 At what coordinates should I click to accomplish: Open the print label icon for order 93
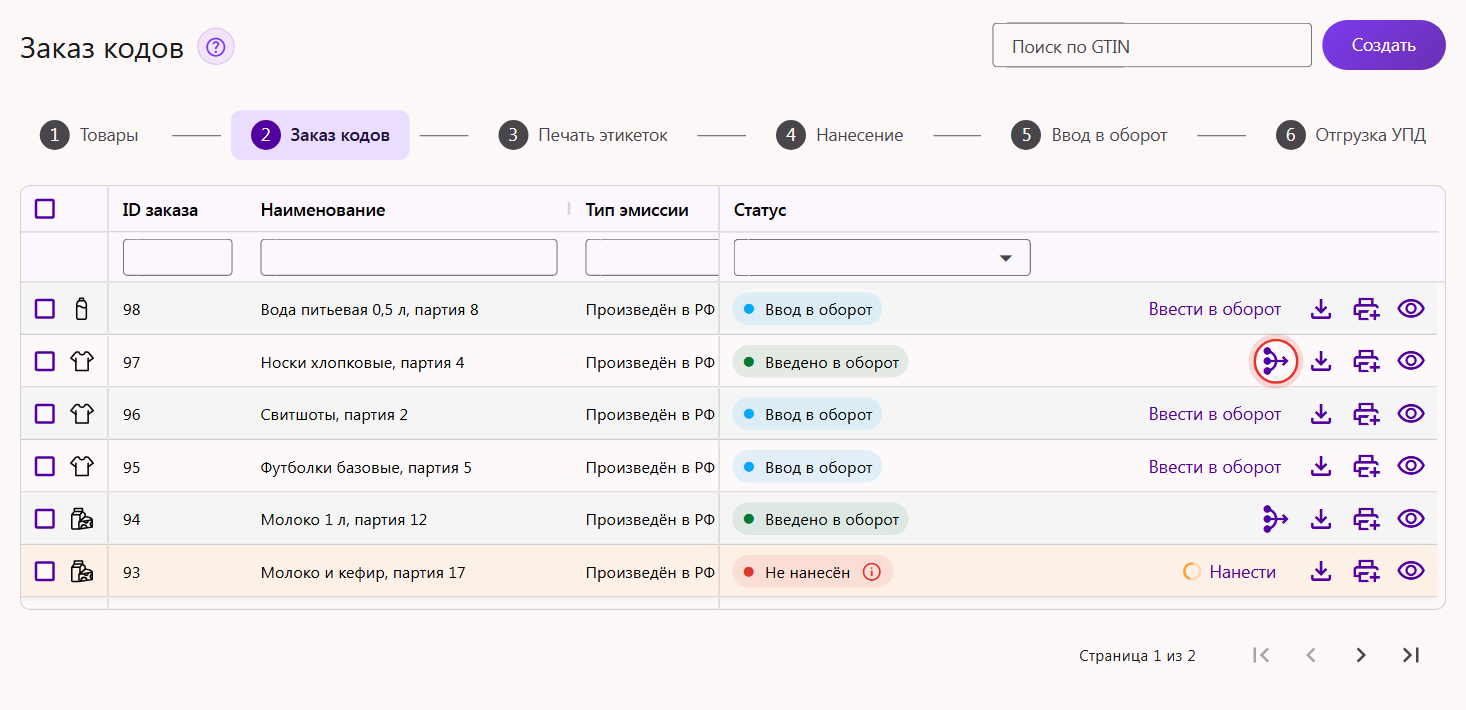pyautogui.click(x=1366, y=571)
